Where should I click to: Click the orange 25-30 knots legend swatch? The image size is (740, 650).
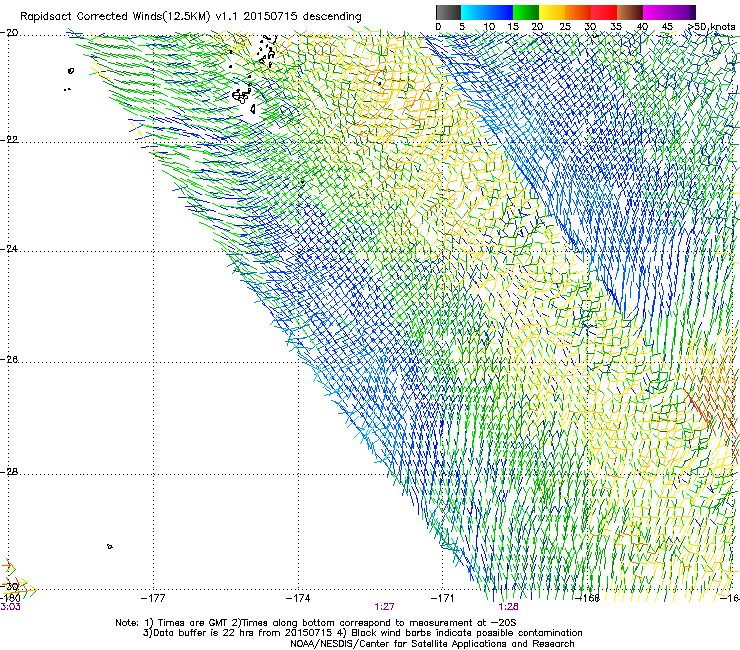point(578,12)
